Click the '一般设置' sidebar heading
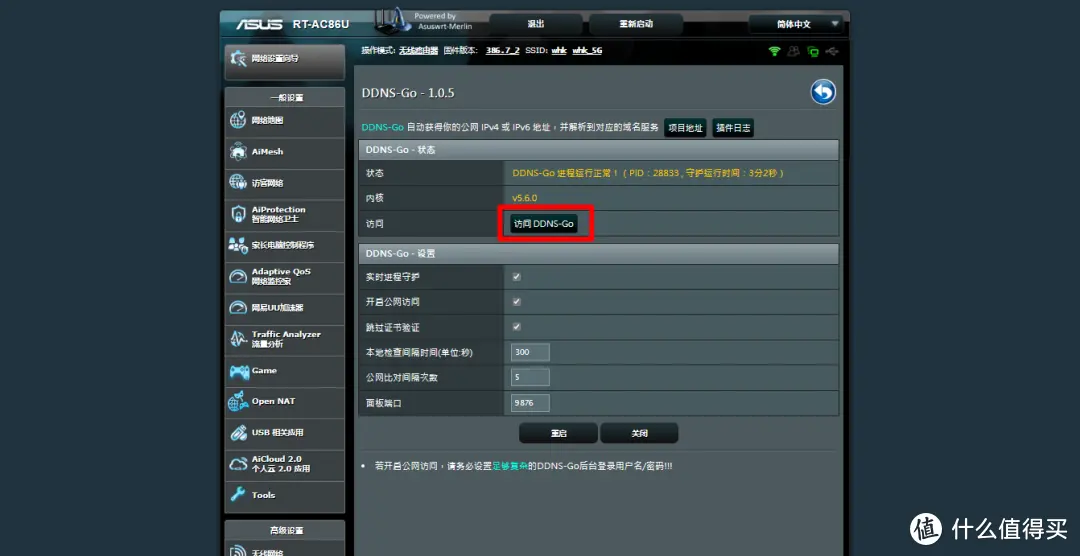This screenshot has height=556, width=1080. [286, 98]
